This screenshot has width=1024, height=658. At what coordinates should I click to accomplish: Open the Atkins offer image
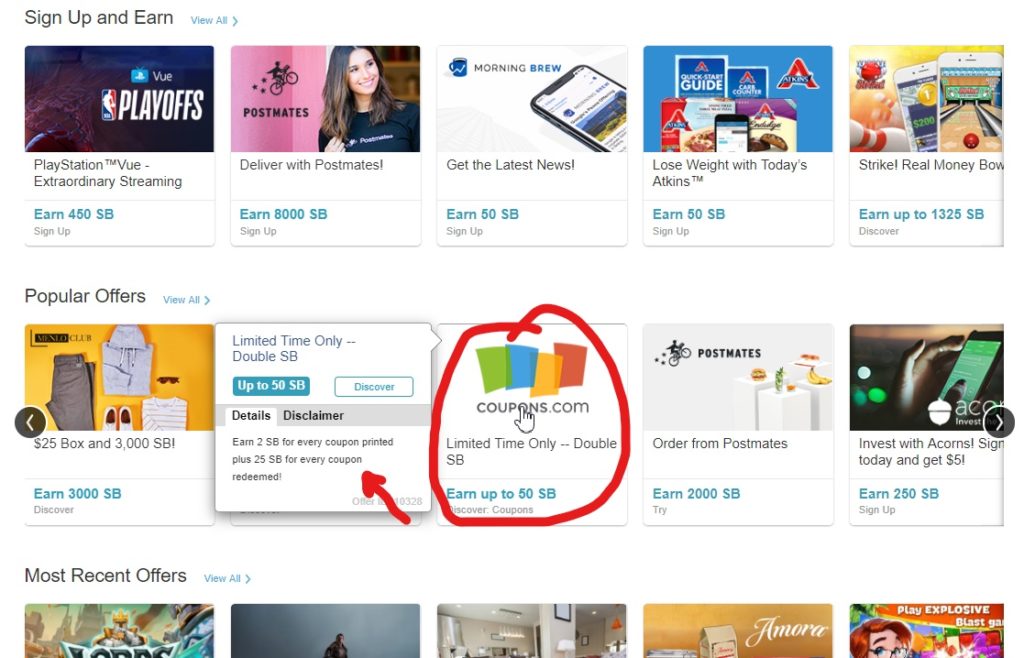coord(738,99)
